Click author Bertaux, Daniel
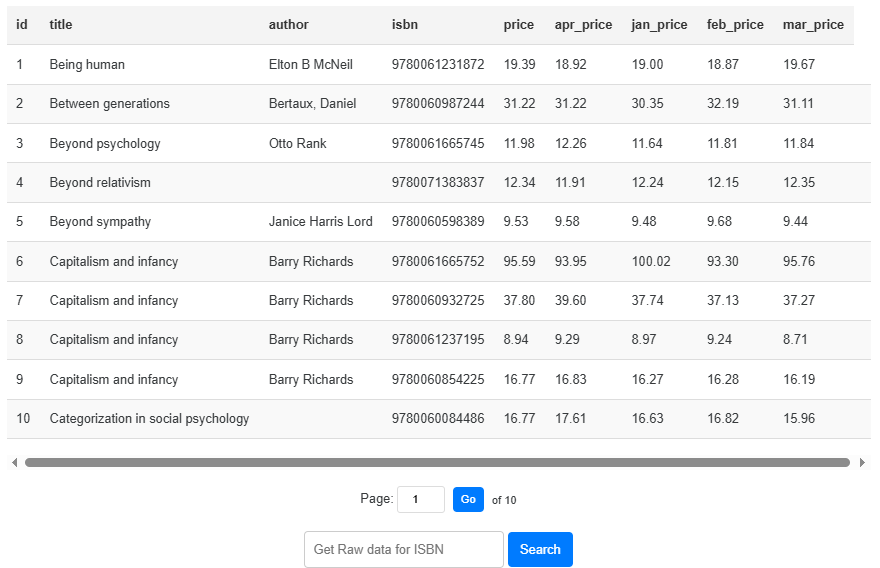Viewport: 880px width, 568px height. (313, 103)
